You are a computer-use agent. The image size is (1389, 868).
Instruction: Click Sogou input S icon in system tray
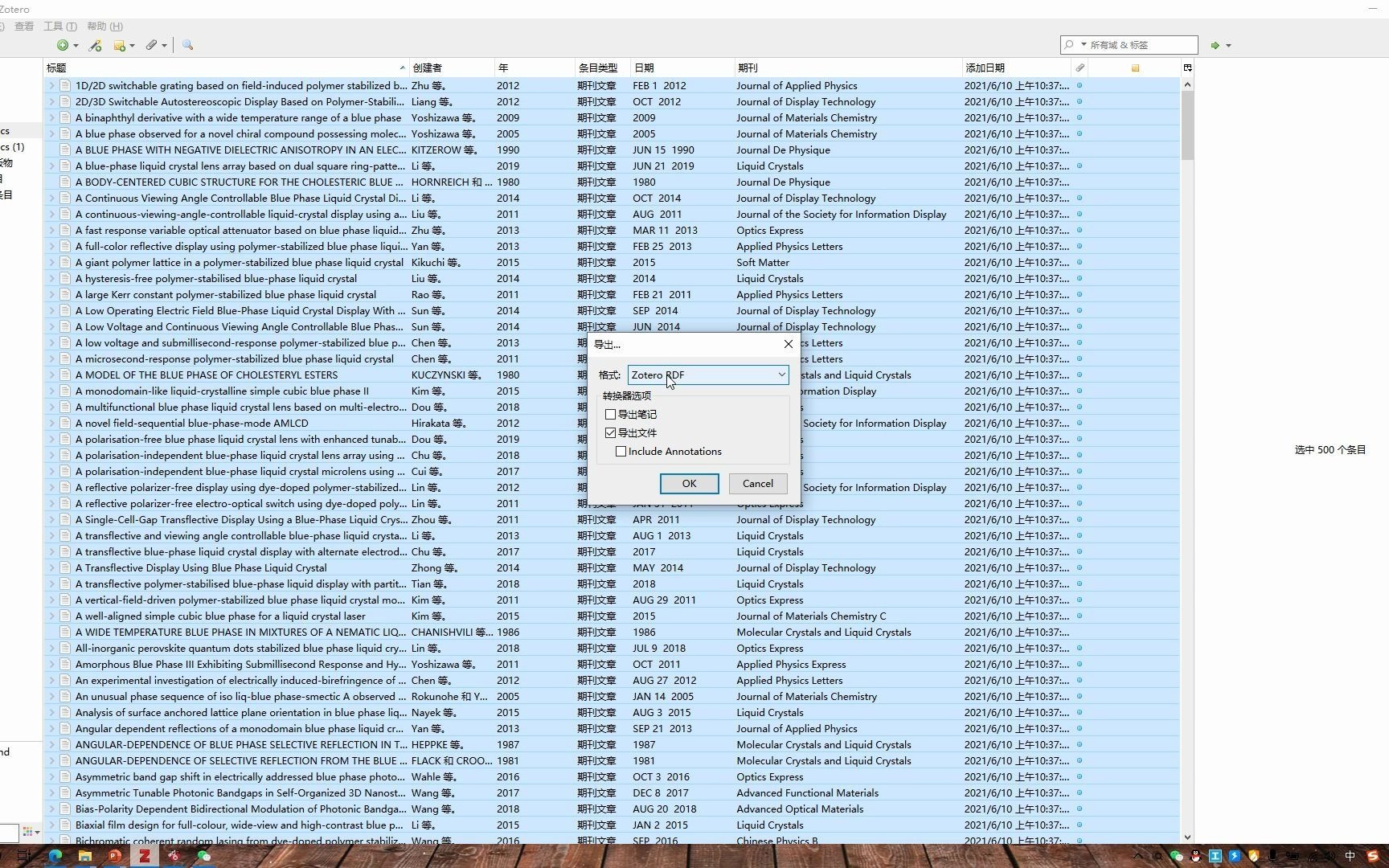pyautogui.click(x=1374, y=857)
